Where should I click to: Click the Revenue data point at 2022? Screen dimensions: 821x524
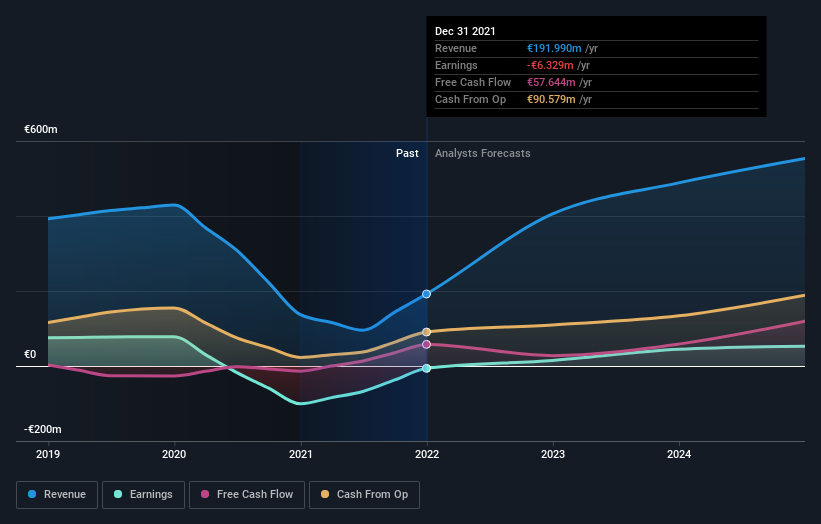[x=427, y=294]
